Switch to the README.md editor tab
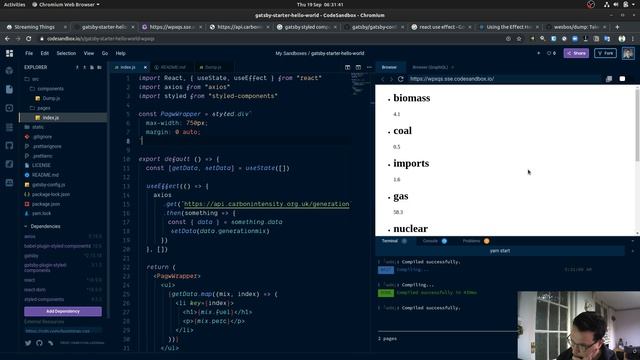Image resolution: width=640 pixels, height=360 pixels. coord(171,67)
